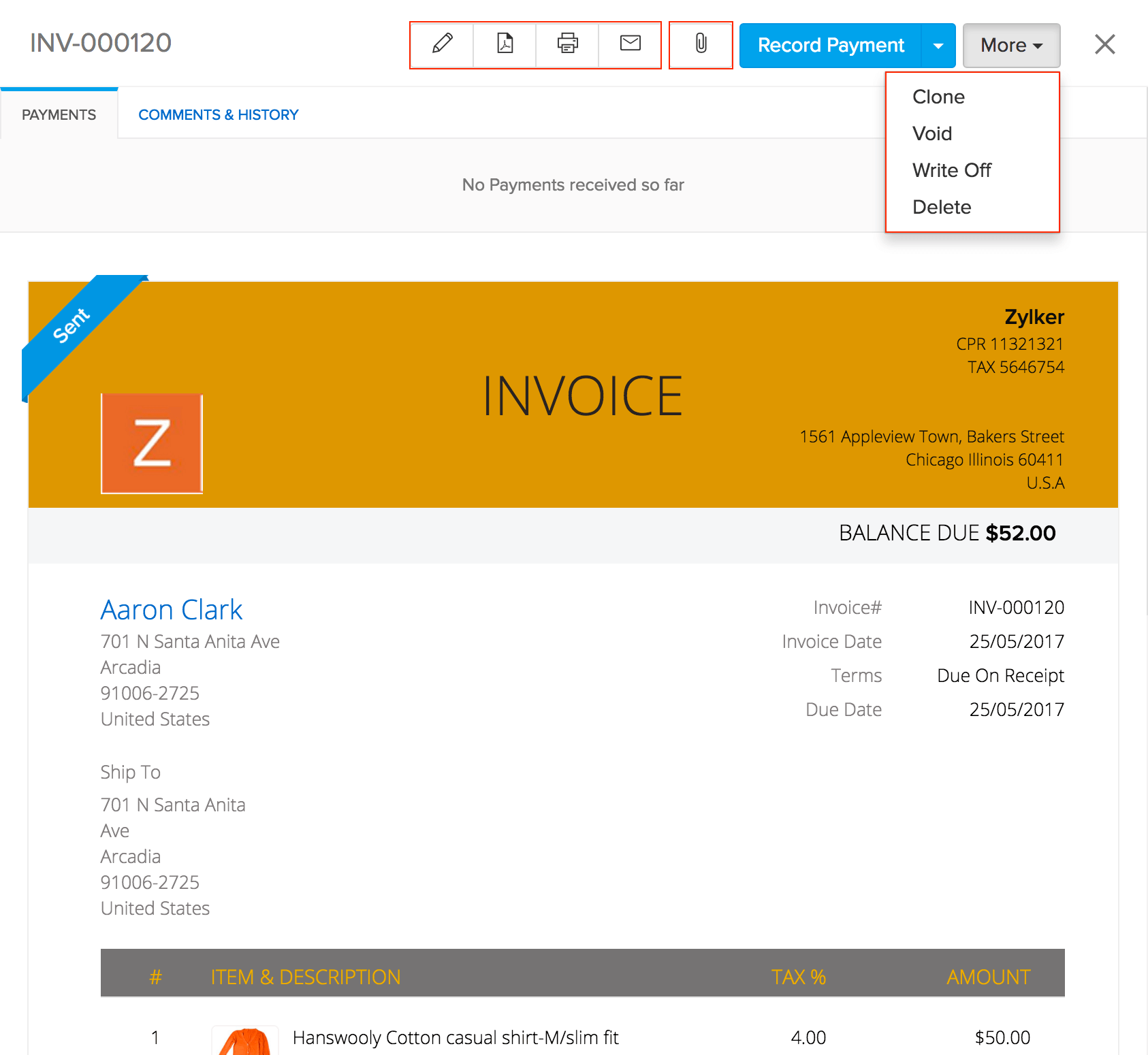Screen dimensions: 1148x1055
Task: Void the invoice
Action: (931, 133)
